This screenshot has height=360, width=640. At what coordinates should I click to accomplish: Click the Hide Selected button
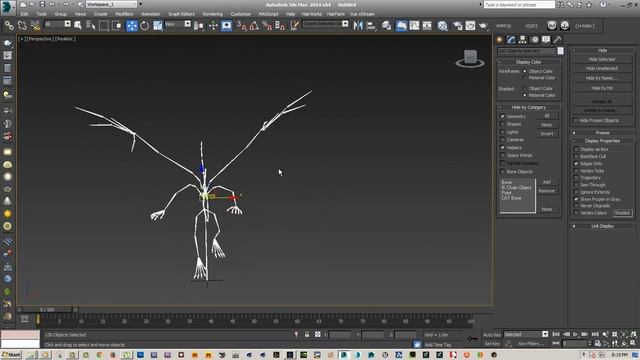pyautogui.click(x=602, y=60)
